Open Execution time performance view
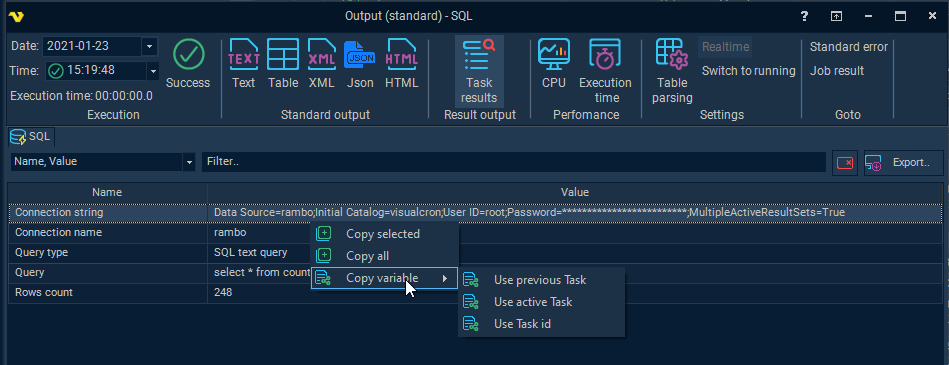Viewport: 949px width, 365px height. [x=605, y=71]
